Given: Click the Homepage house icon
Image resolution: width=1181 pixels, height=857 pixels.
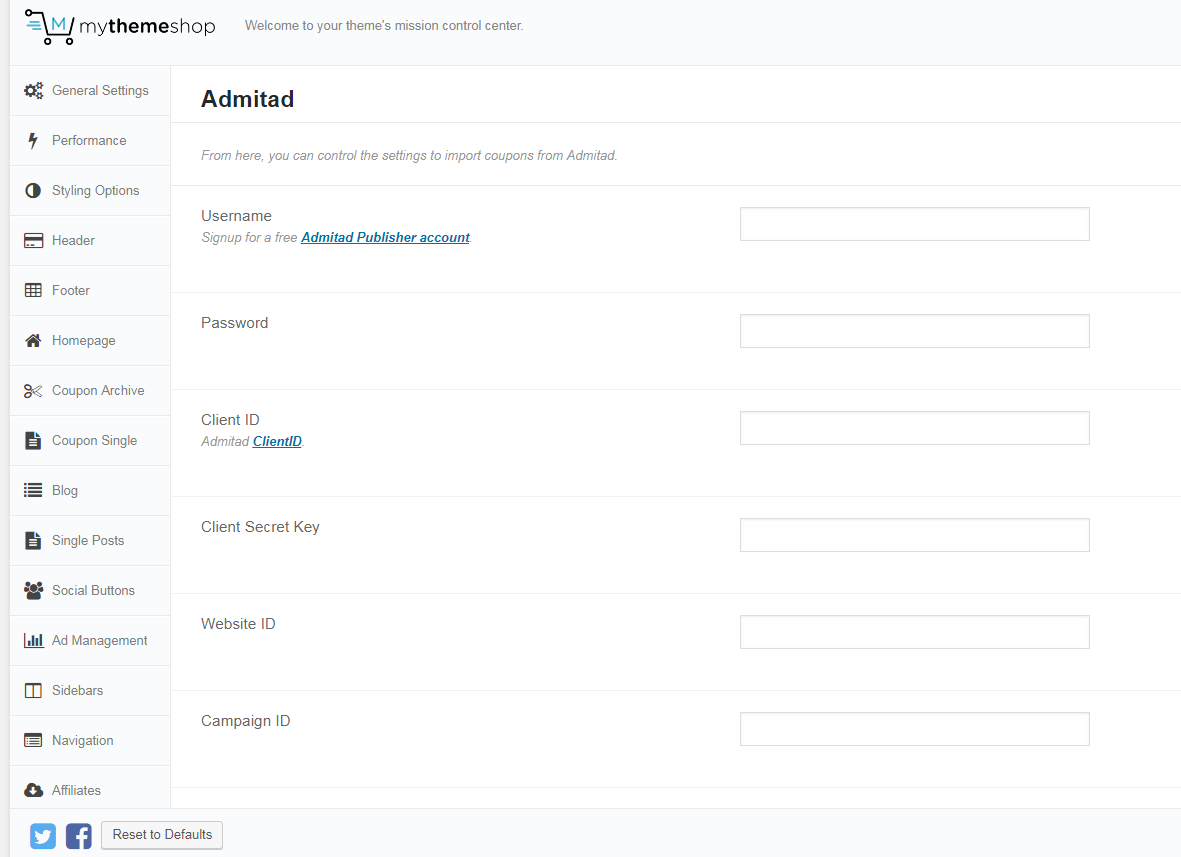Looking at the screenshot, I should pyautogui.click(x=33, y=341).
